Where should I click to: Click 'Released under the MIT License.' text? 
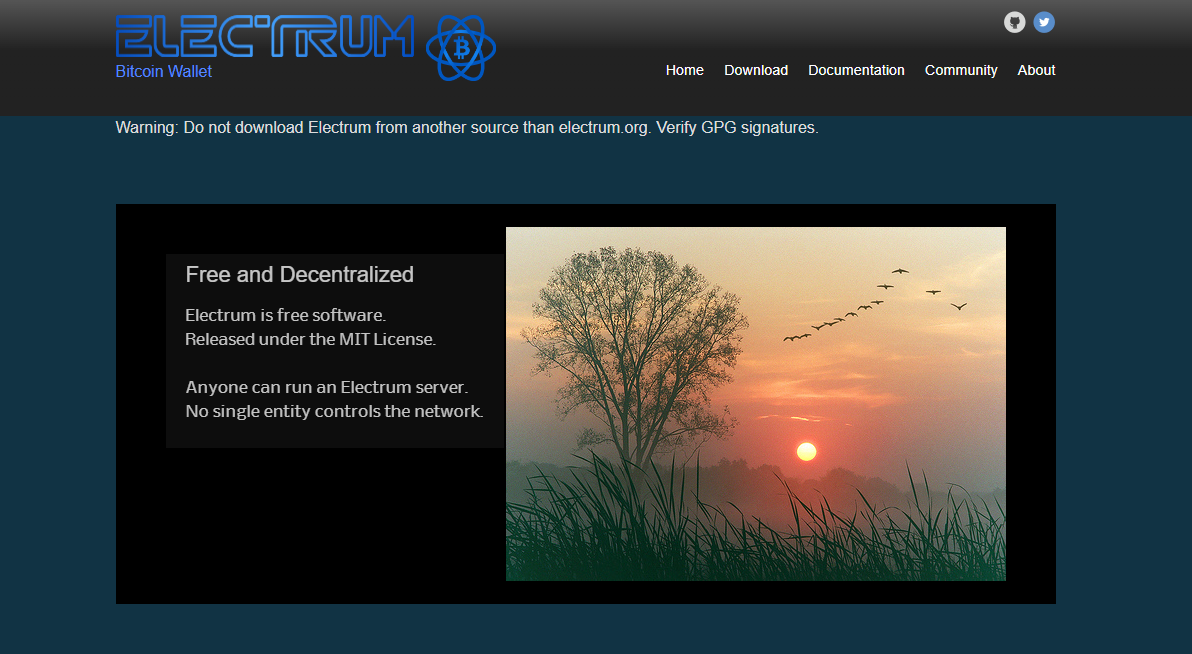pyautogui.click(x=310, y=339)
